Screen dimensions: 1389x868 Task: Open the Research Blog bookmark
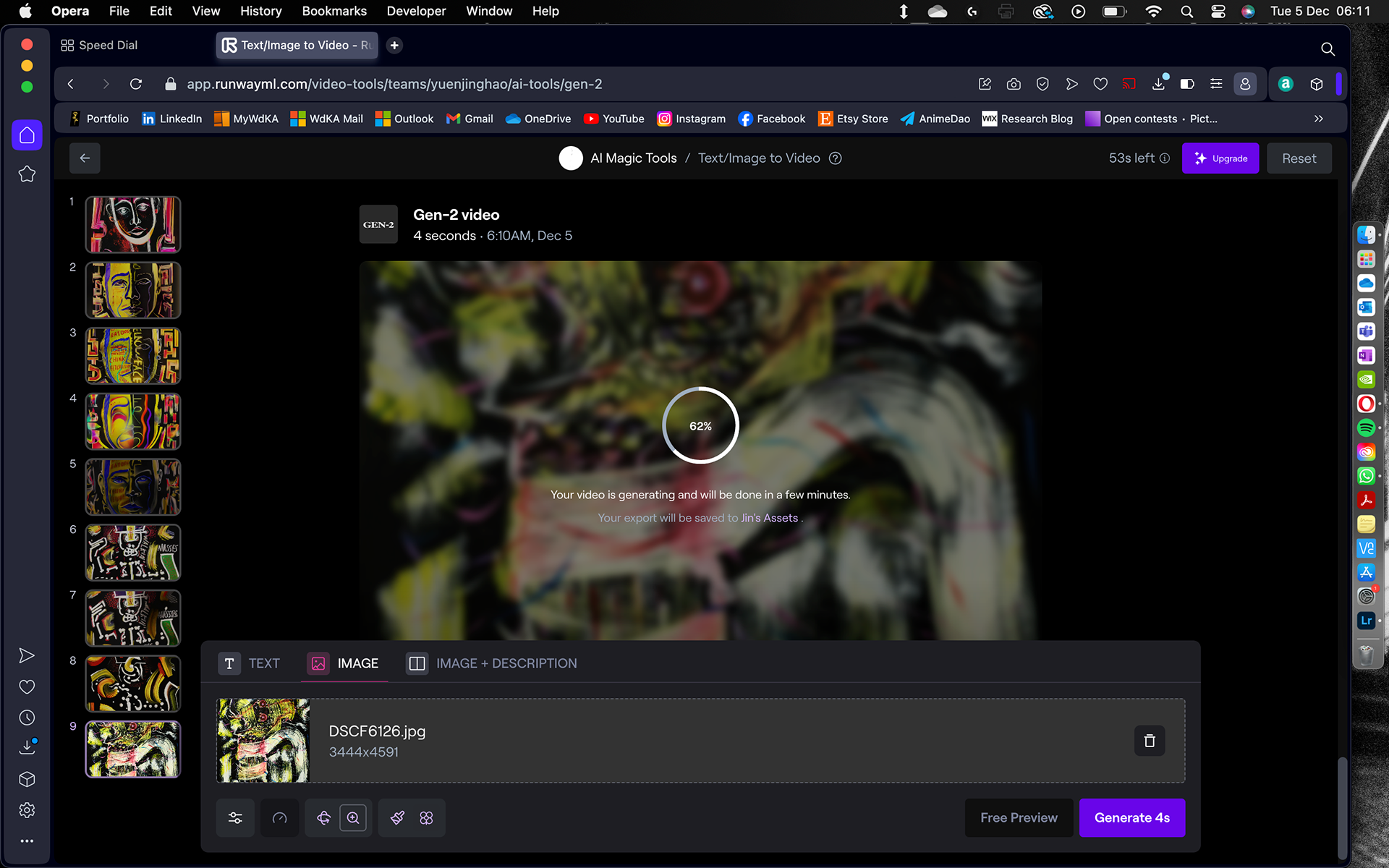tap(1027, 119)
